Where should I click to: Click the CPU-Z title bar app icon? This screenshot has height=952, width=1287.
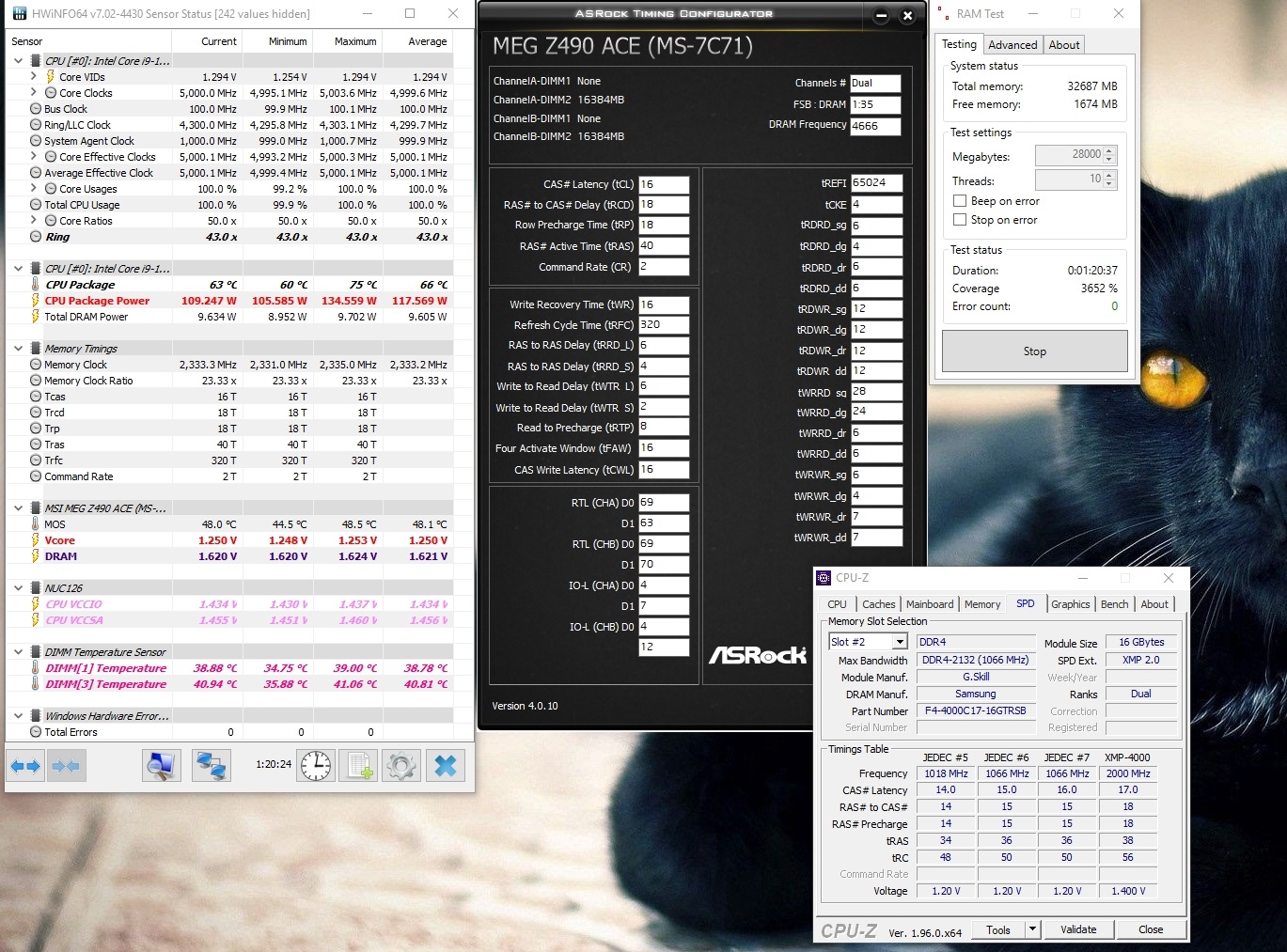[824, 578]
